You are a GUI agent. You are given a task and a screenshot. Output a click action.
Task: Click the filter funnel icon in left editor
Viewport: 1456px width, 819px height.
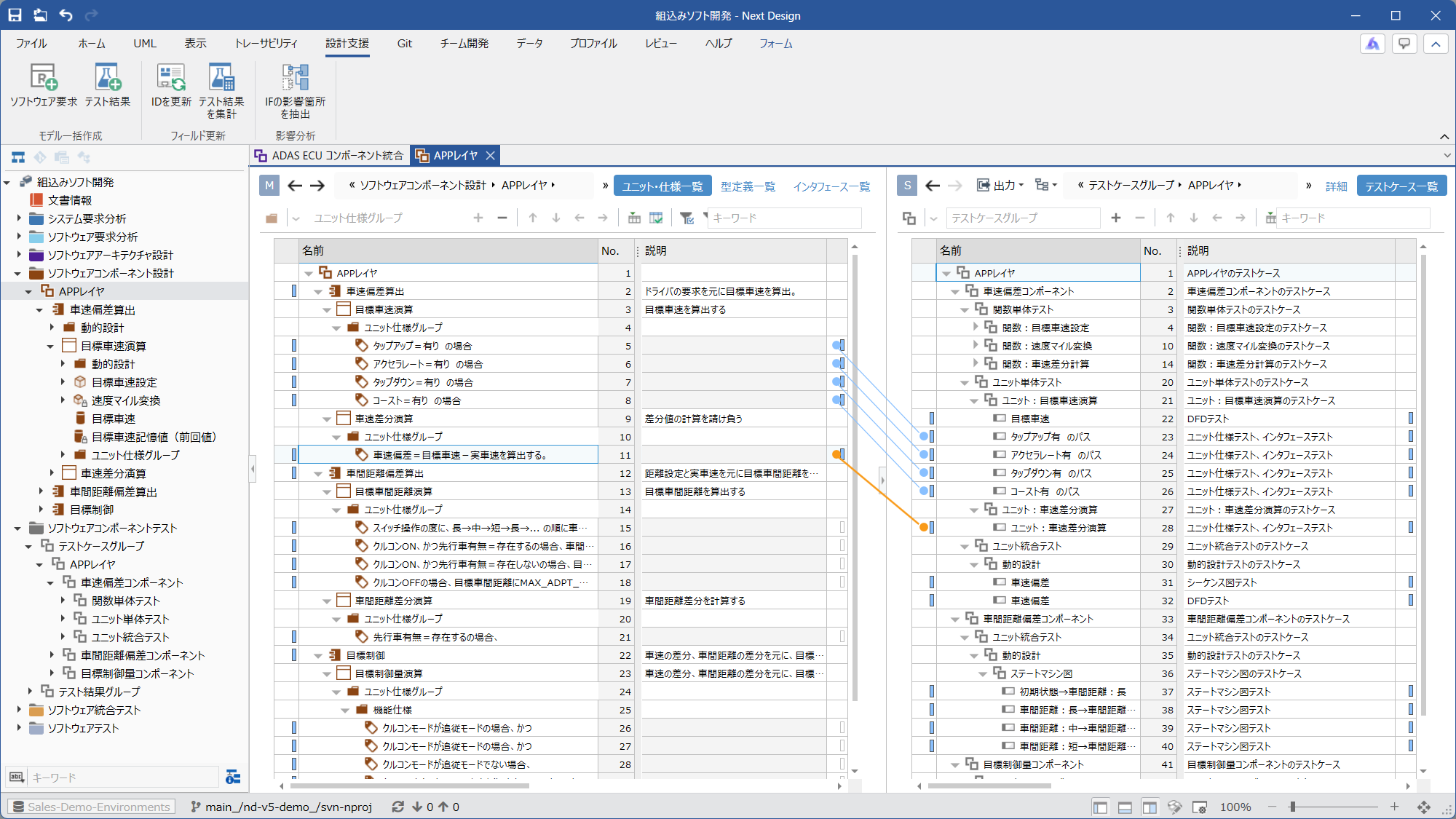pos(686,218)
